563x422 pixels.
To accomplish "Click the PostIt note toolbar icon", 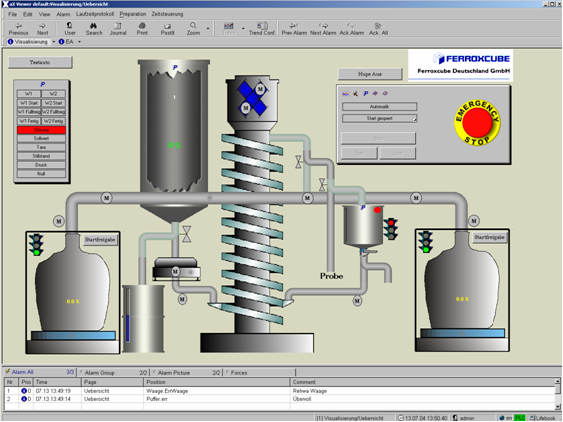I will coord(167,26).
